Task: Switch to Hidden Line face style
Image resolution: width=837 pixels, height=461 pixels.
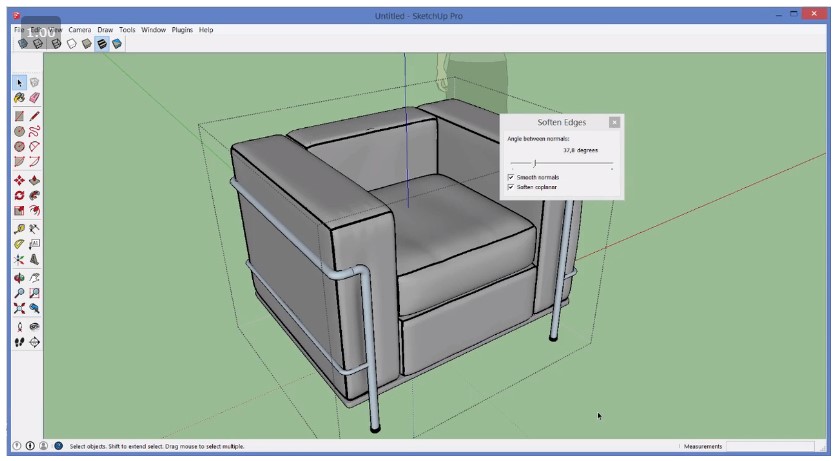Action: coord(72,44)
